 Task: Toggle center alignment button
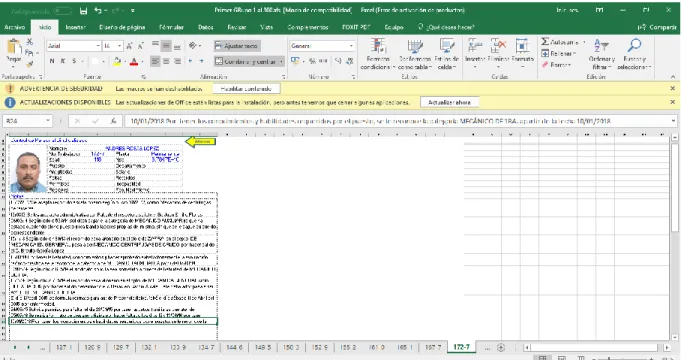click(166, 62)
